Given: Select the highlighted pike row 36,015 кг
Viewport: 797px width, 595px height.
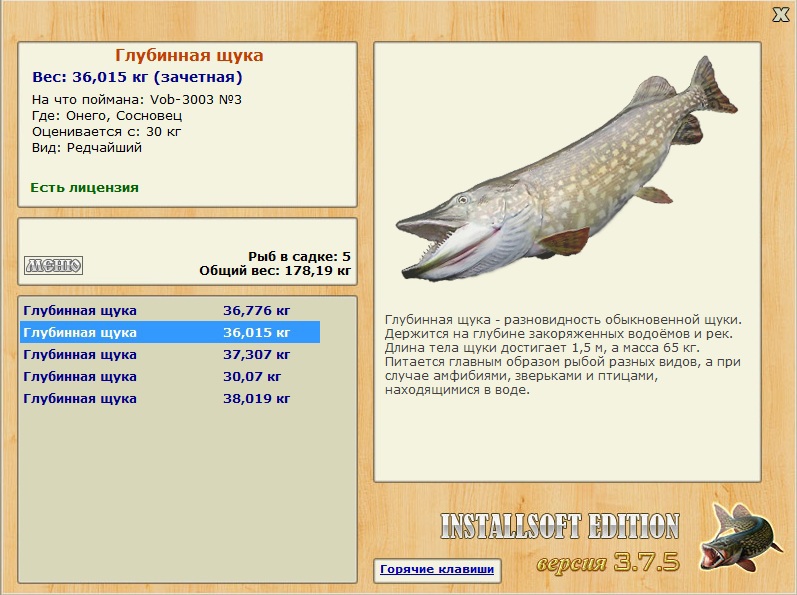Looking at the screenshot, I should [170, 332].
